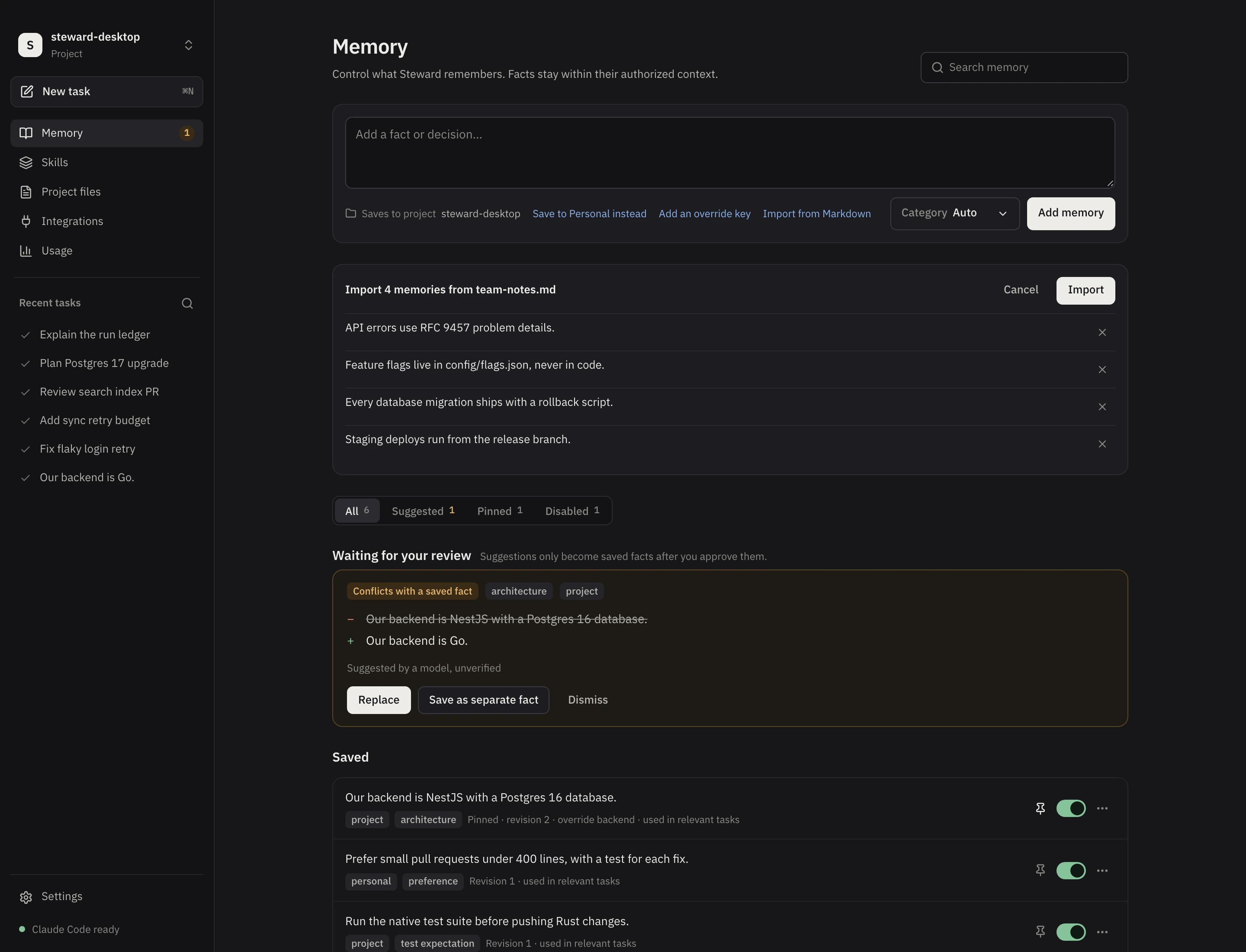Open the Category Auto dropdown

click(x=954, y=214)
